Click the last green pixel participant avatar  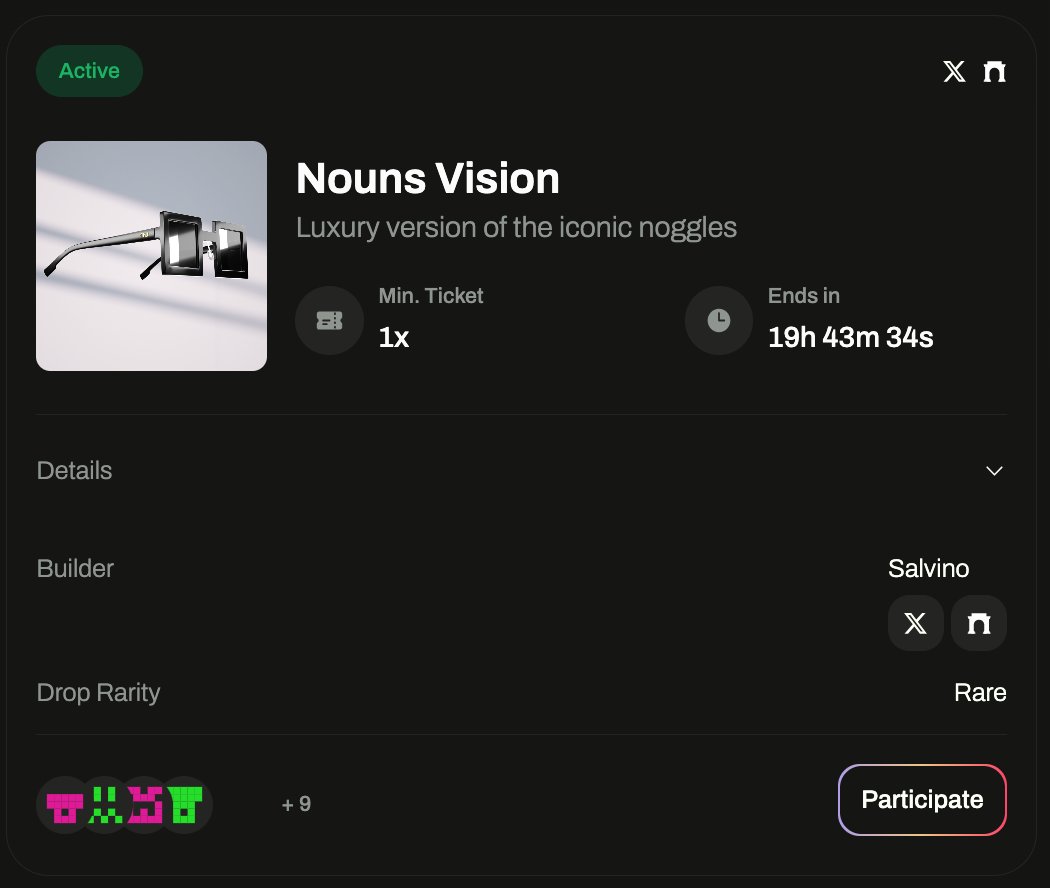coord(186,805)
